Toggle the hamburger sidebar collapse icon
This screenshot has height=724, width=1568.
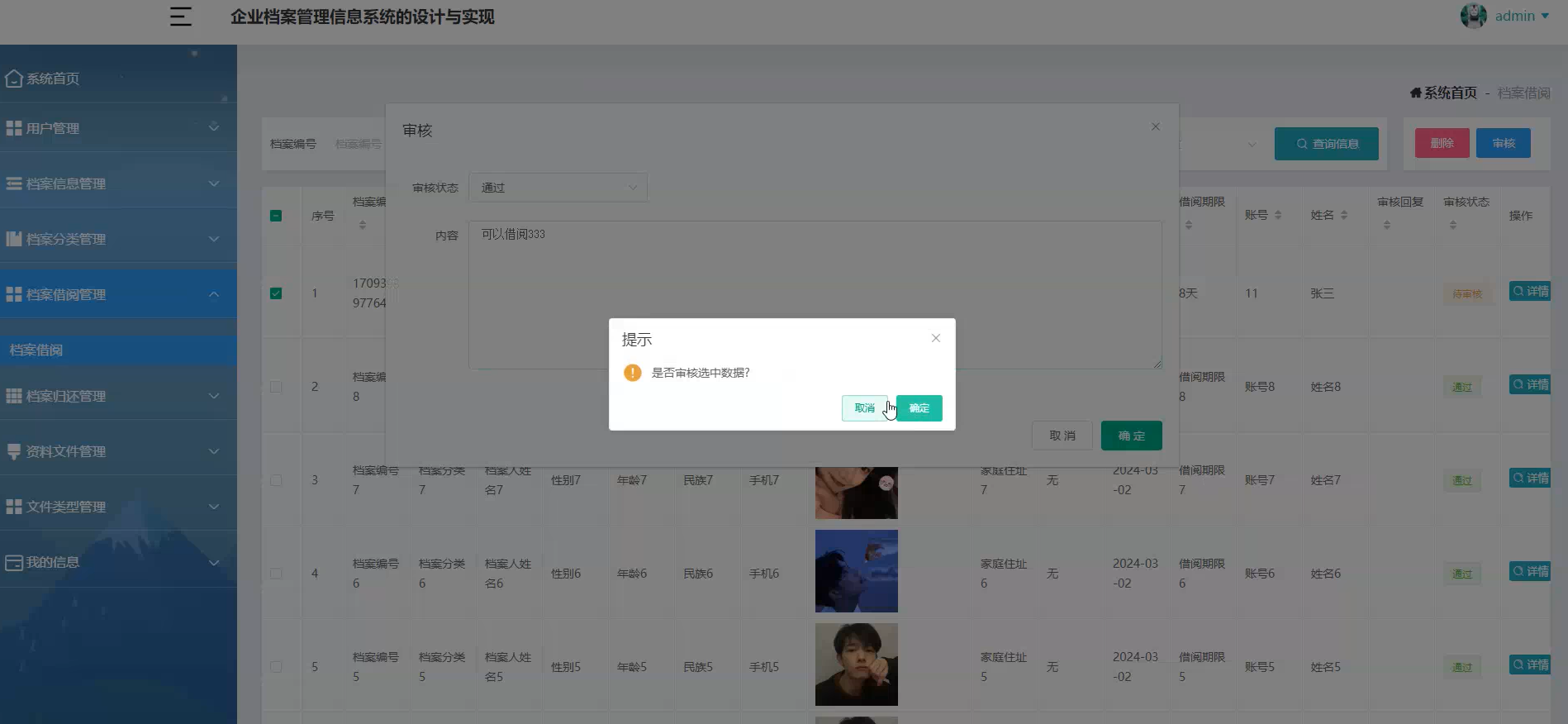pyautogui.click(x=181, y=17)
